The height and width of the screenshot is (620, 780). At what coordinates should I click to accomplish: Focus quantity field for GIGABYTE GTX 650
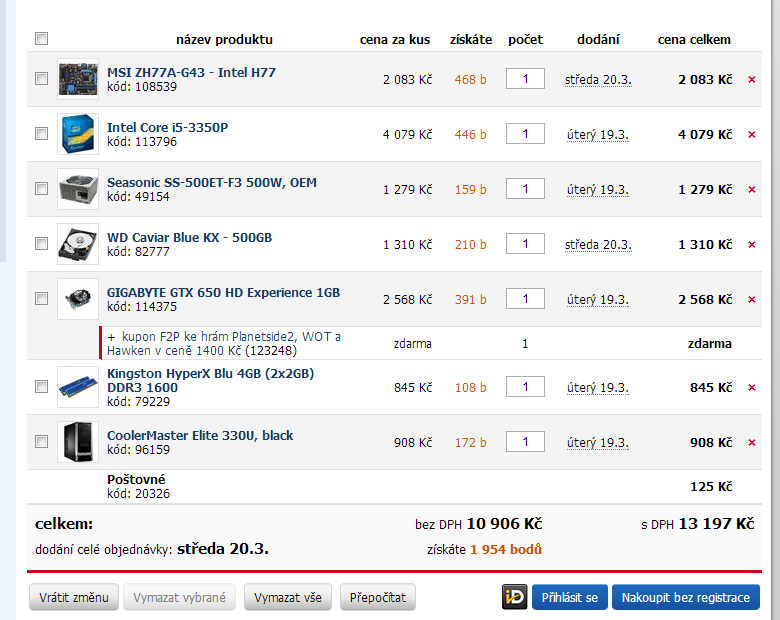click(525, 299)
